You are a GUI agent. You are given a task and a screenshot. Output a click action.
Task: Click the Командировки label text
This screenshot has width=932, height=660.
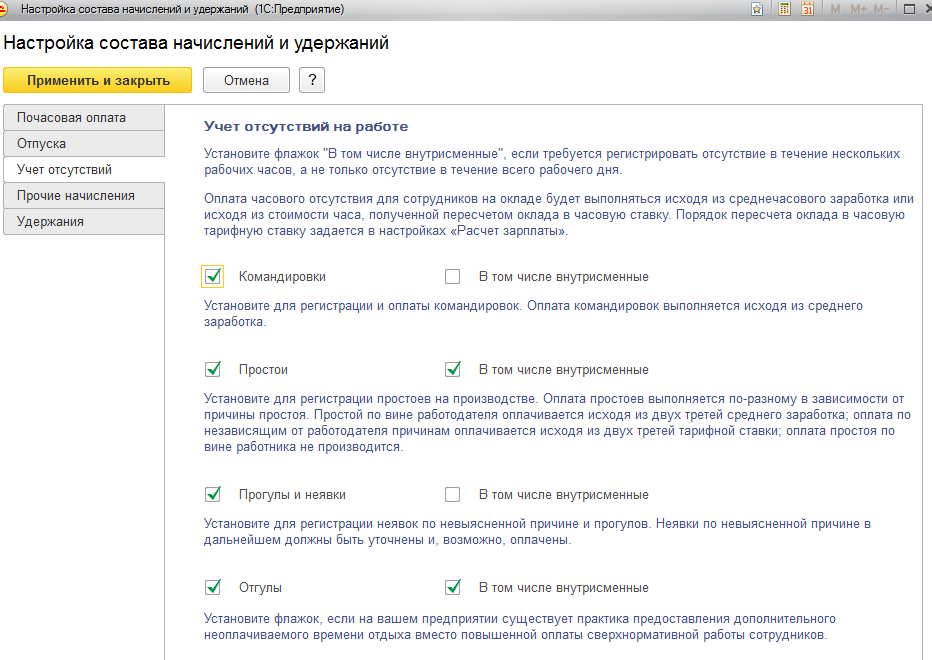click(282, 277)
